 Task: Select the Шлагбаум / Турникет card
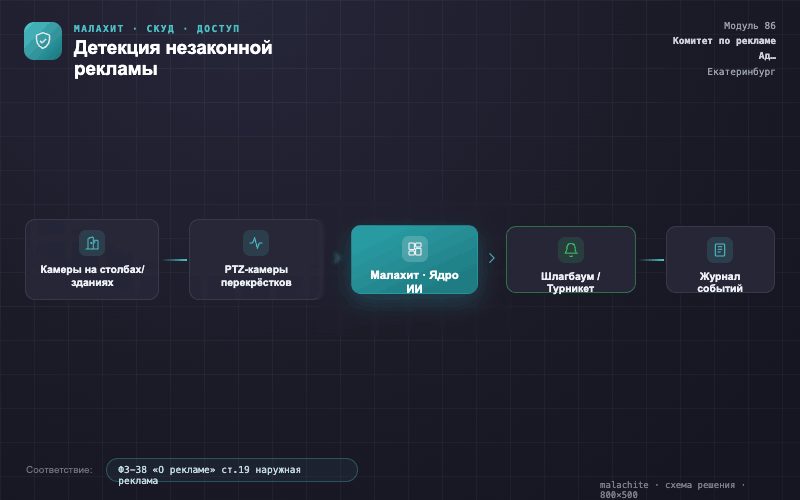[571, 260]
